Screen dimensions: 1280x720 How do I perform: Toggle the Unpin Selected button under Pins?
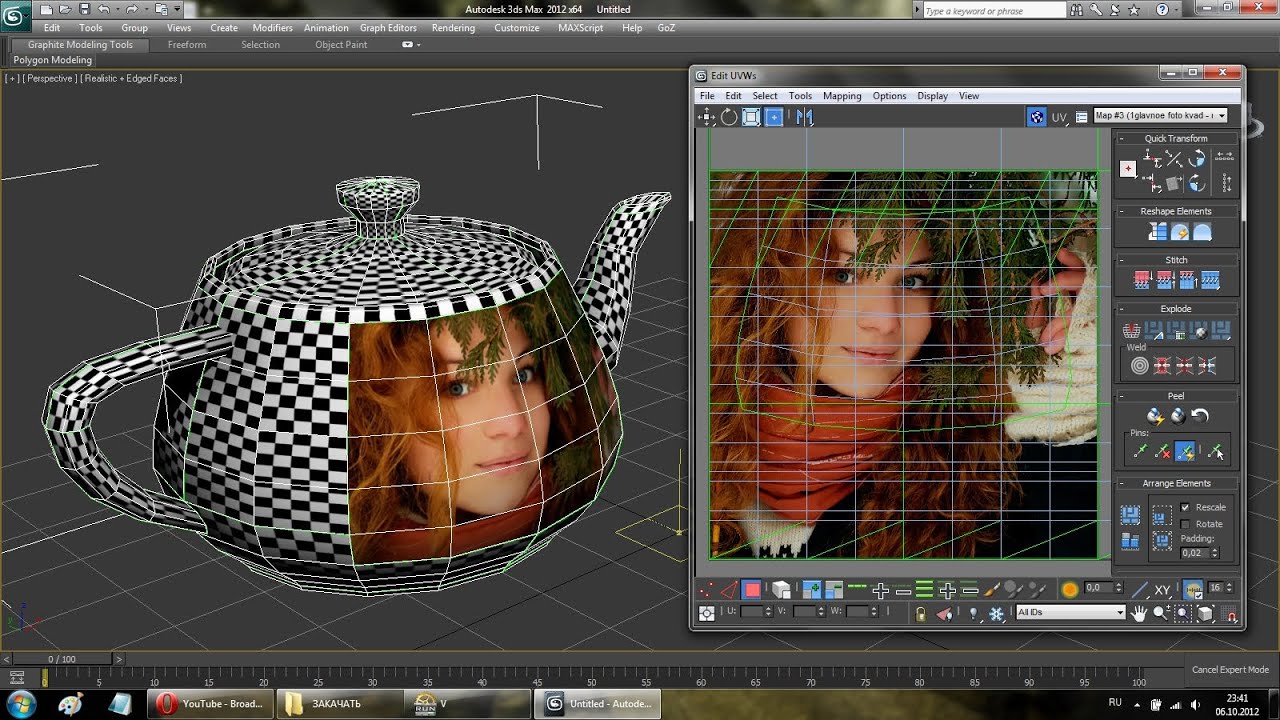click(x=1162, y=452)
